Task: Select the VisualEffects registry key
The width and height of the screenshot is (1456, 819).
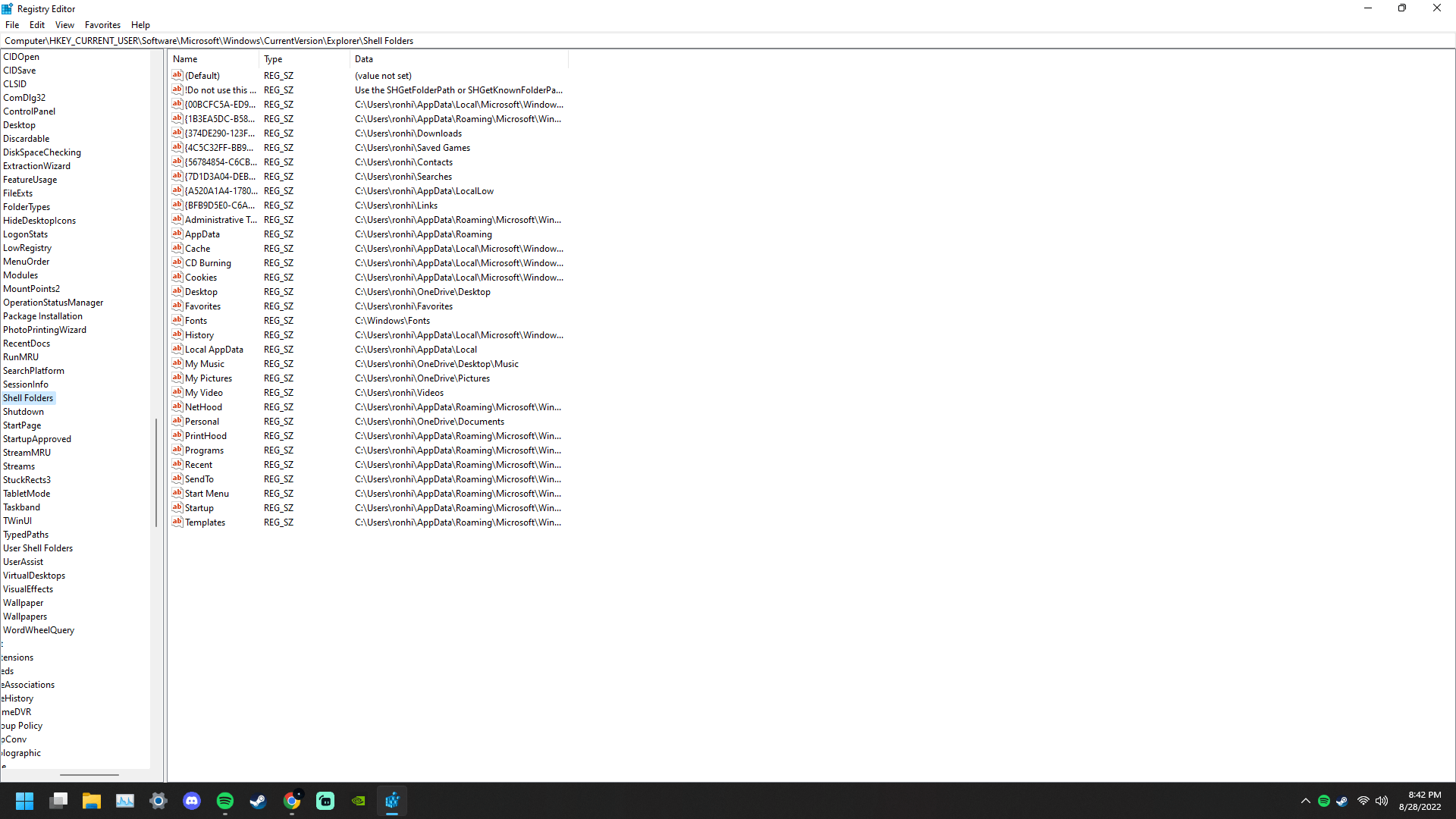Action: (28, 589)
